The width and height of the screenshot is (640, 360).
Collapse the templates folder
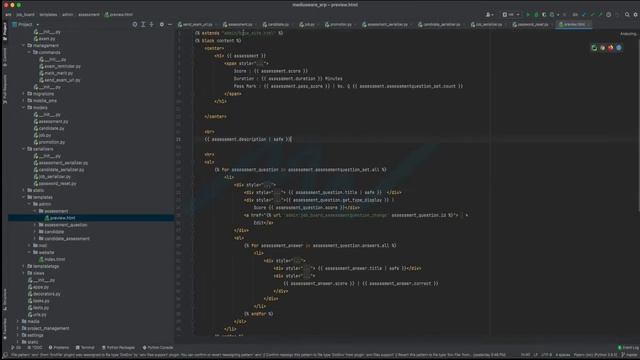(24, 197)
